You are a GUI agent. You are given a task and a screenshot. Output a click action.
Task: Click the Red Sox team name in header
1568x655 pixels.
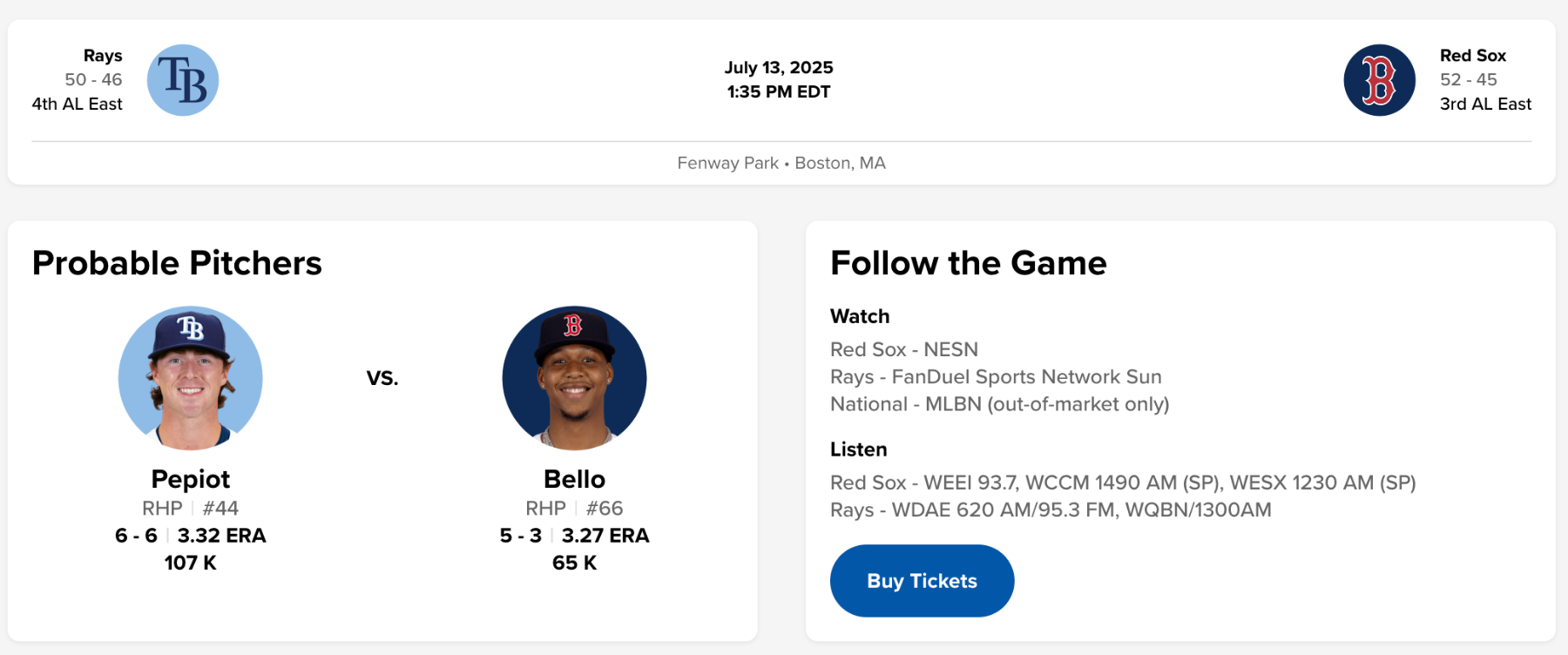pyautogui.click(x=1472, y=56)
